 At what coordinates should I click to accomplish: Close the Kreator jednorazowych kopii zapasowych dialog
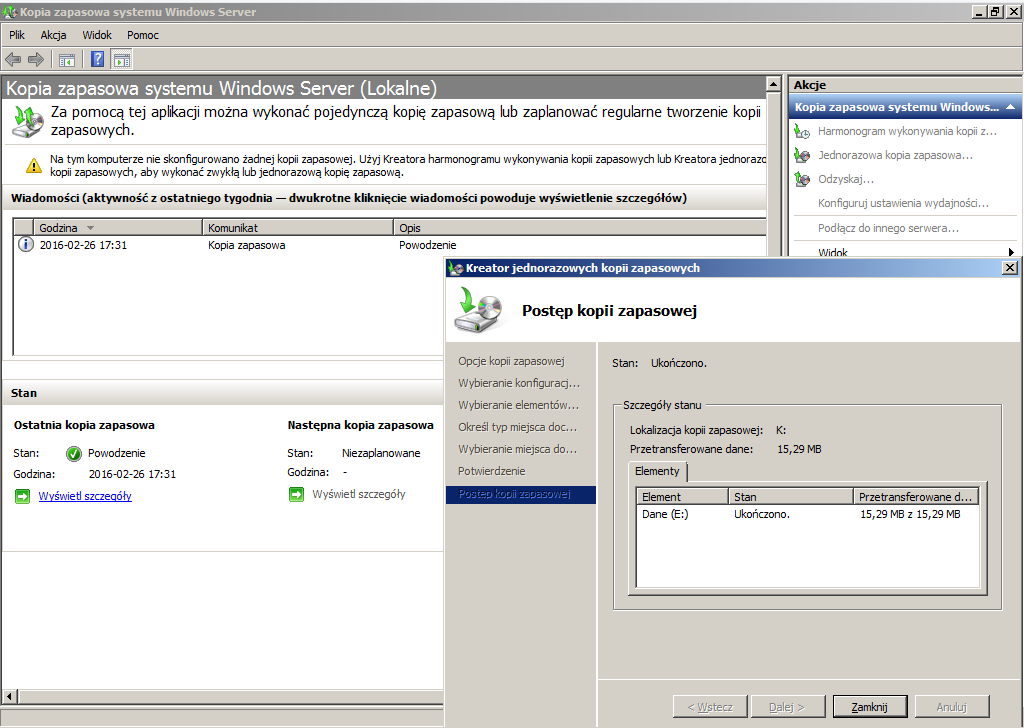pyautogui.click(x=1010, y=268)
